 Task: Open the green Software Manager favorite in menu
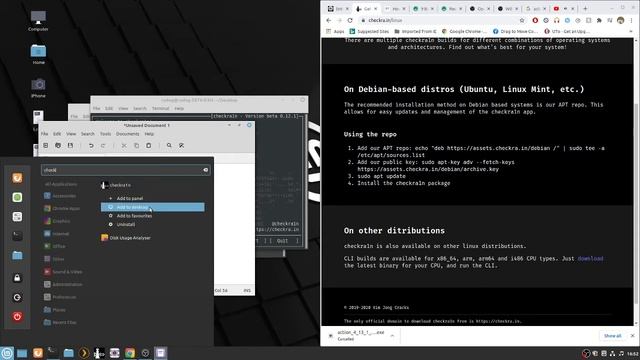[x=17, y=197]
